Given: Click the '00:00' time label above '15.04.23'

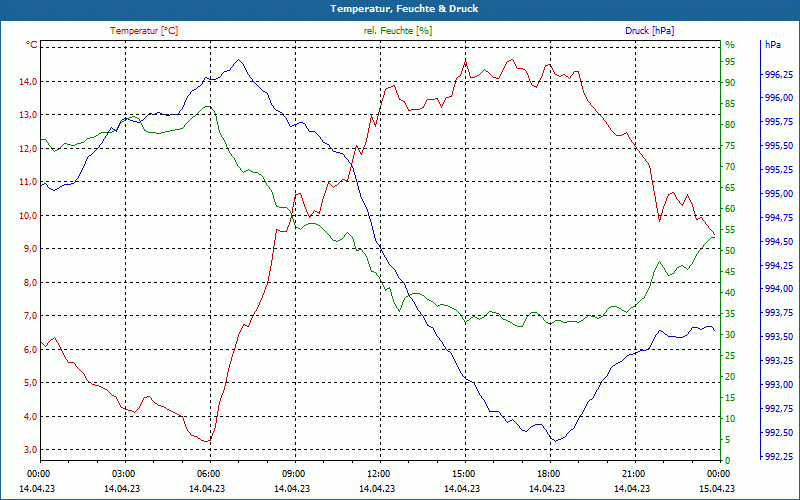Looking at the screenshot, I should [718, 473].
